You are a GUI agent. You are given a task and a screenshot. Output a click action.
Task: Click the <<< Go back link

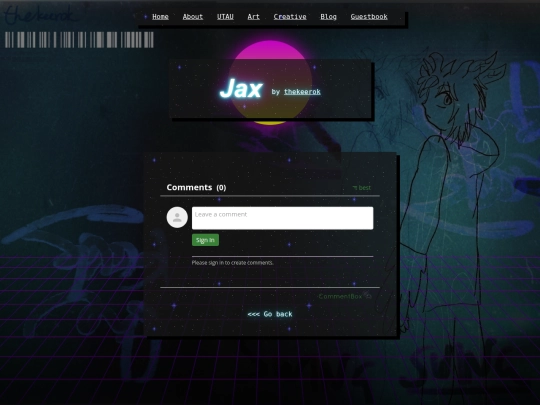[270, 314]
